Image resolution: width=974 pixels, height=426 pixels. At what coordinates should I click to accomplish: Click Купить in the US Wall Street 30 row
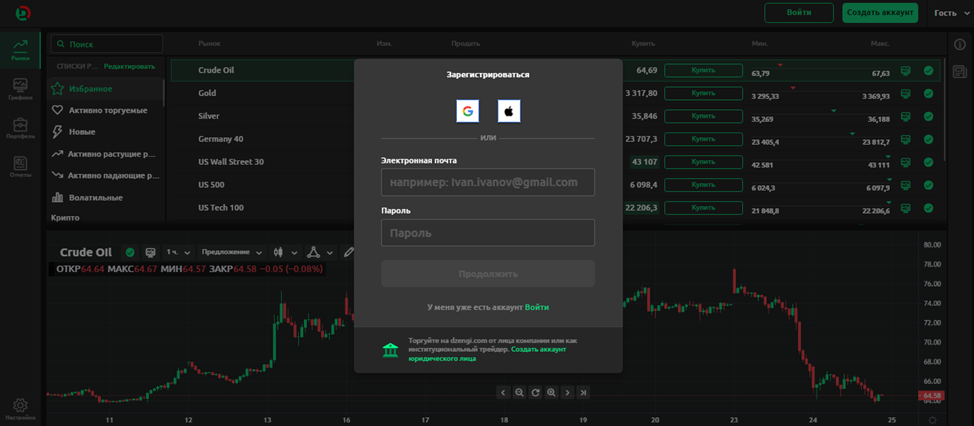click(x=703, y=162)
